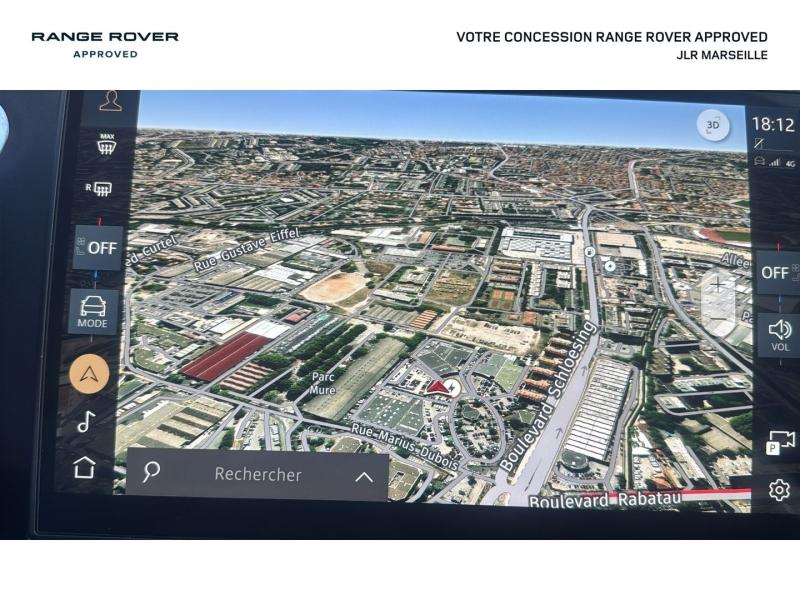
Task: Tap the clock showing 18:12
Action: point(772,125)
